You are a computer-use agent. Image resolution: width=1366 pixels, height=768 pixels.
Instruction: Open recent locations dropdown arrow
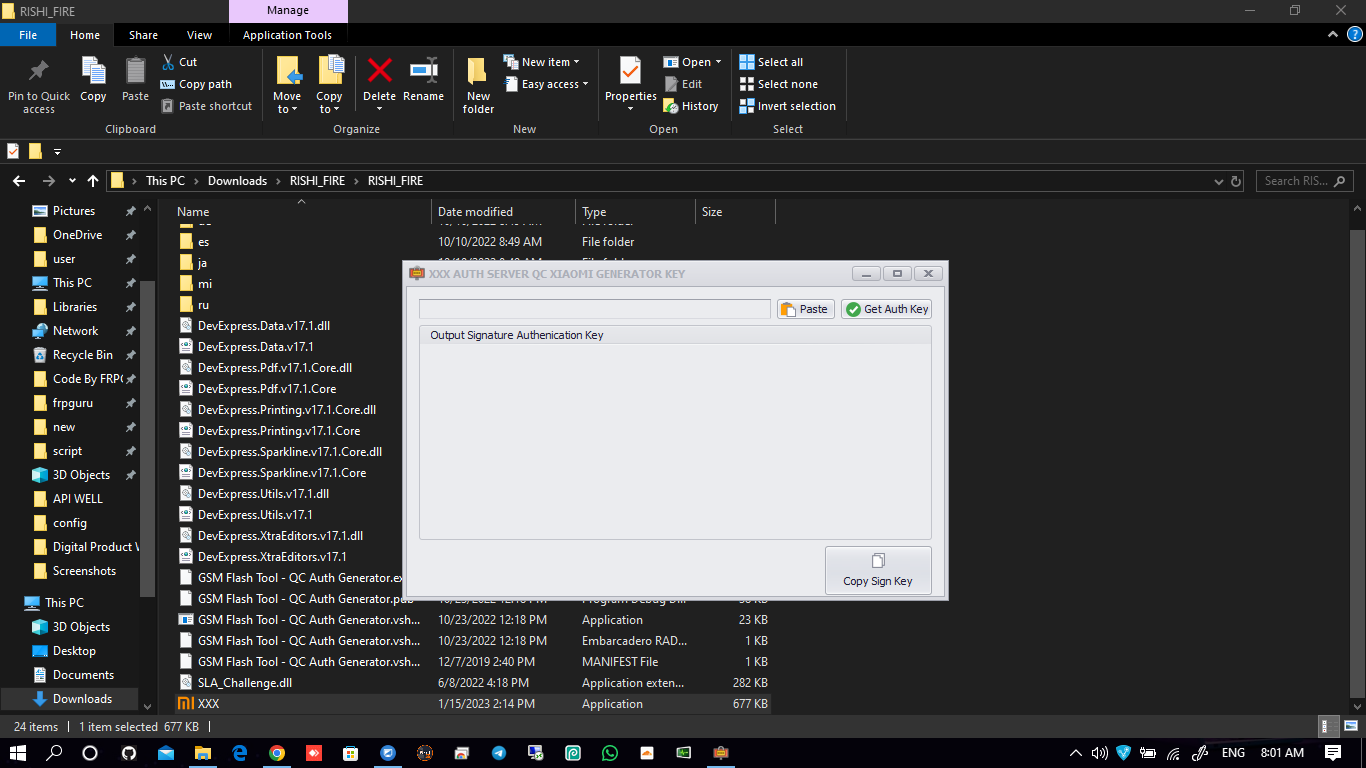pyautogui.click(x=72, y=181)
